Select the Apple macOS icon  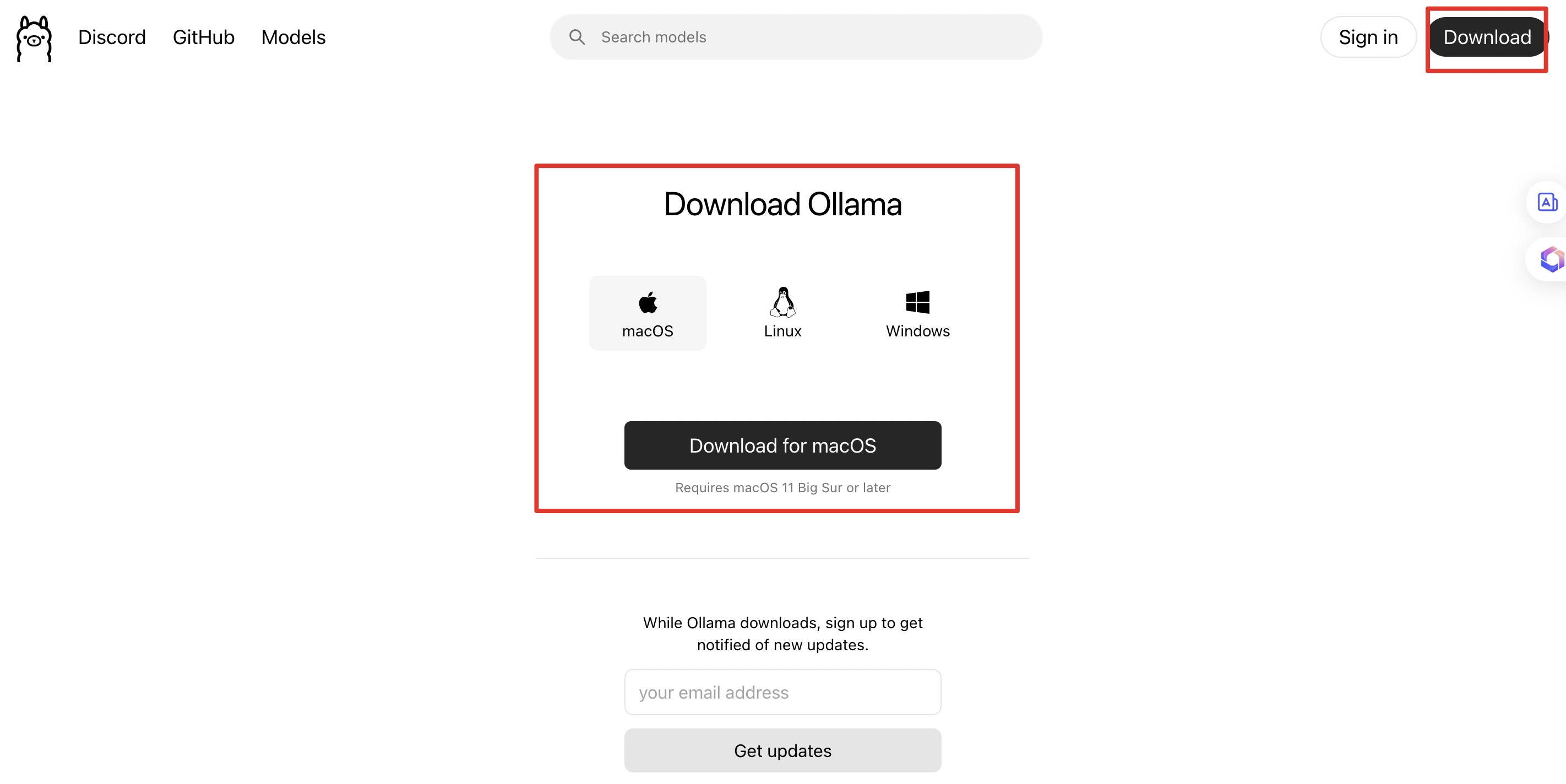[648, 302]
